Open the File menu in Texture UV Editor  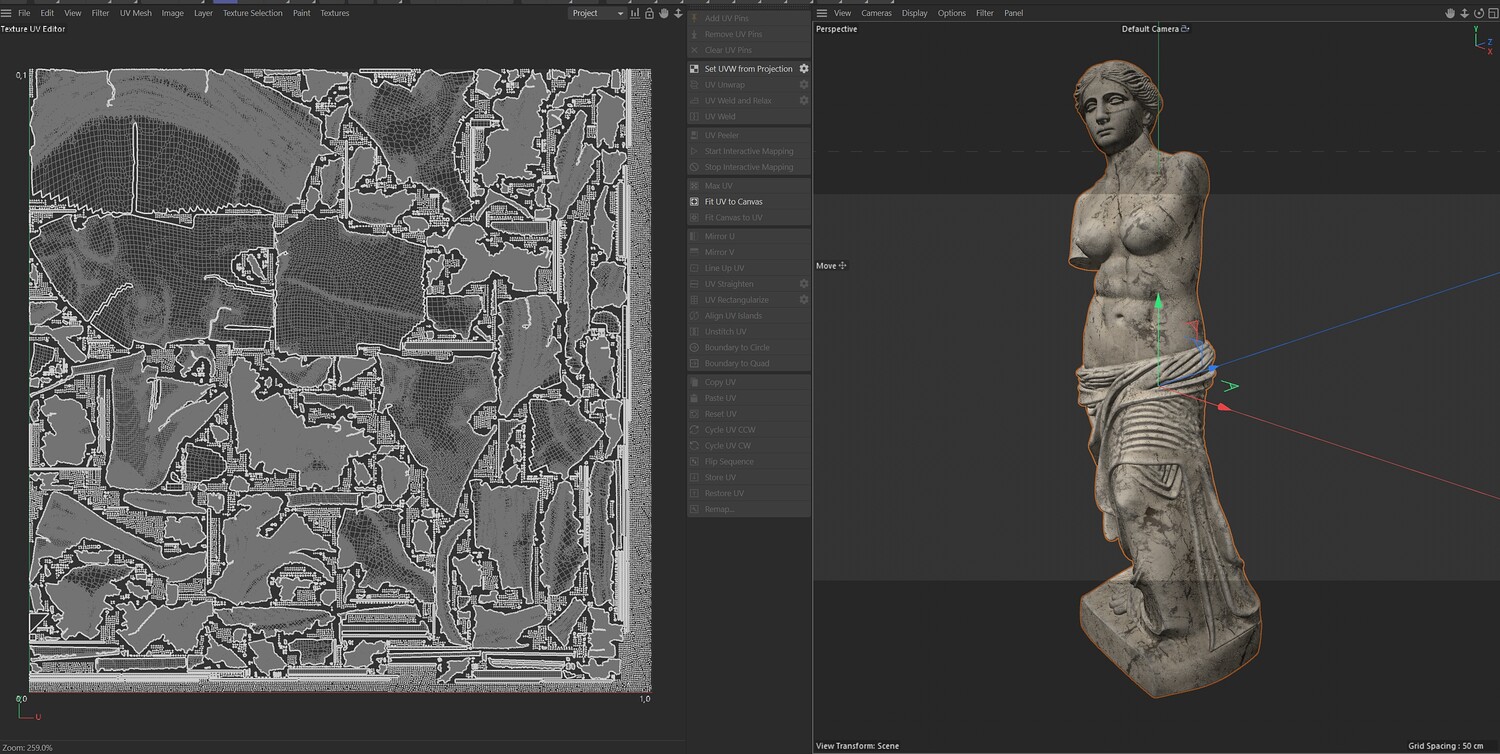(x=24, y=13)
